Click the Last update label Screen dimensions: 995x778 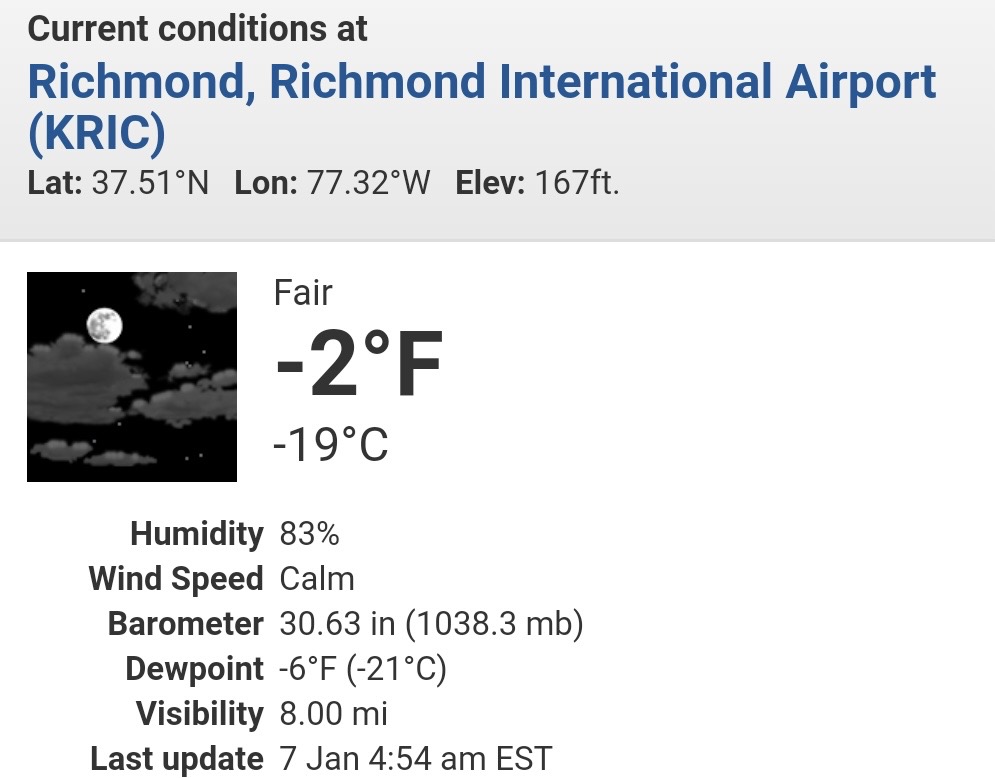coord(176,759)
